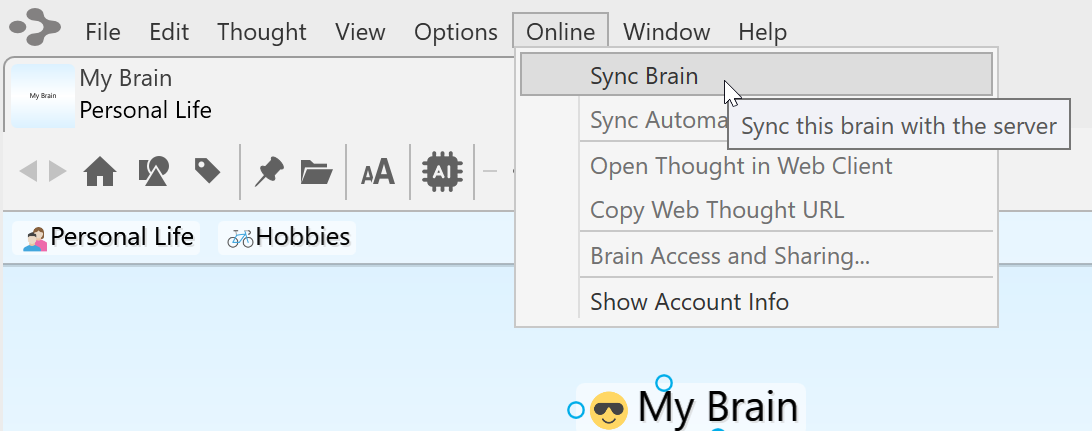Click the Home thought toolbar icon

[x=100, y=172]
